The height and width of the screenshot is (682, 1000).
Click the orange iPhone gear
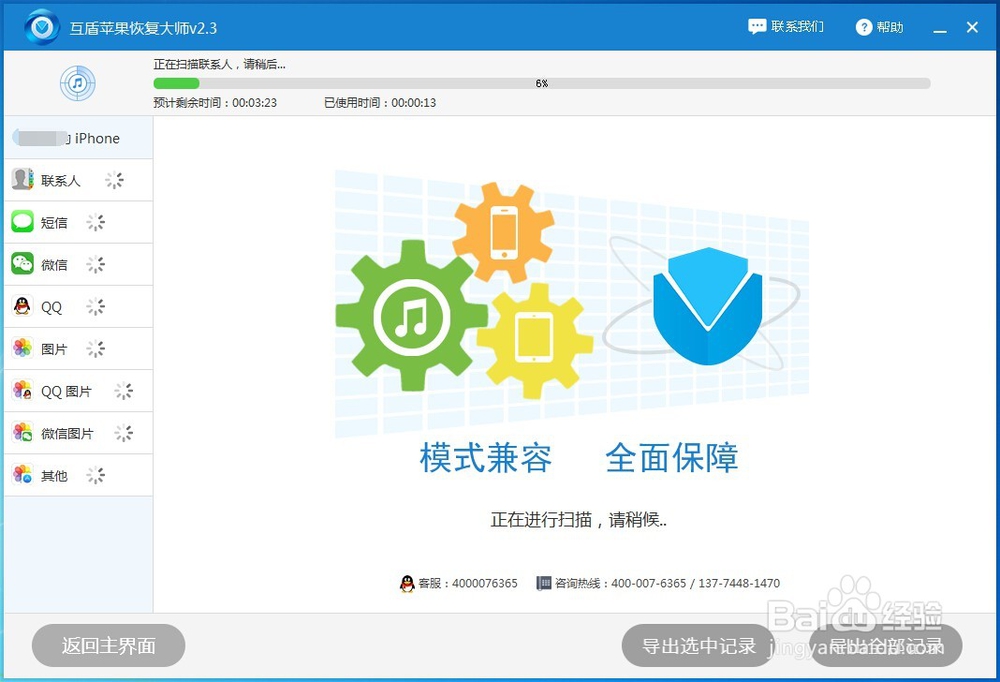pyautogui.click(x=504, y=233)
